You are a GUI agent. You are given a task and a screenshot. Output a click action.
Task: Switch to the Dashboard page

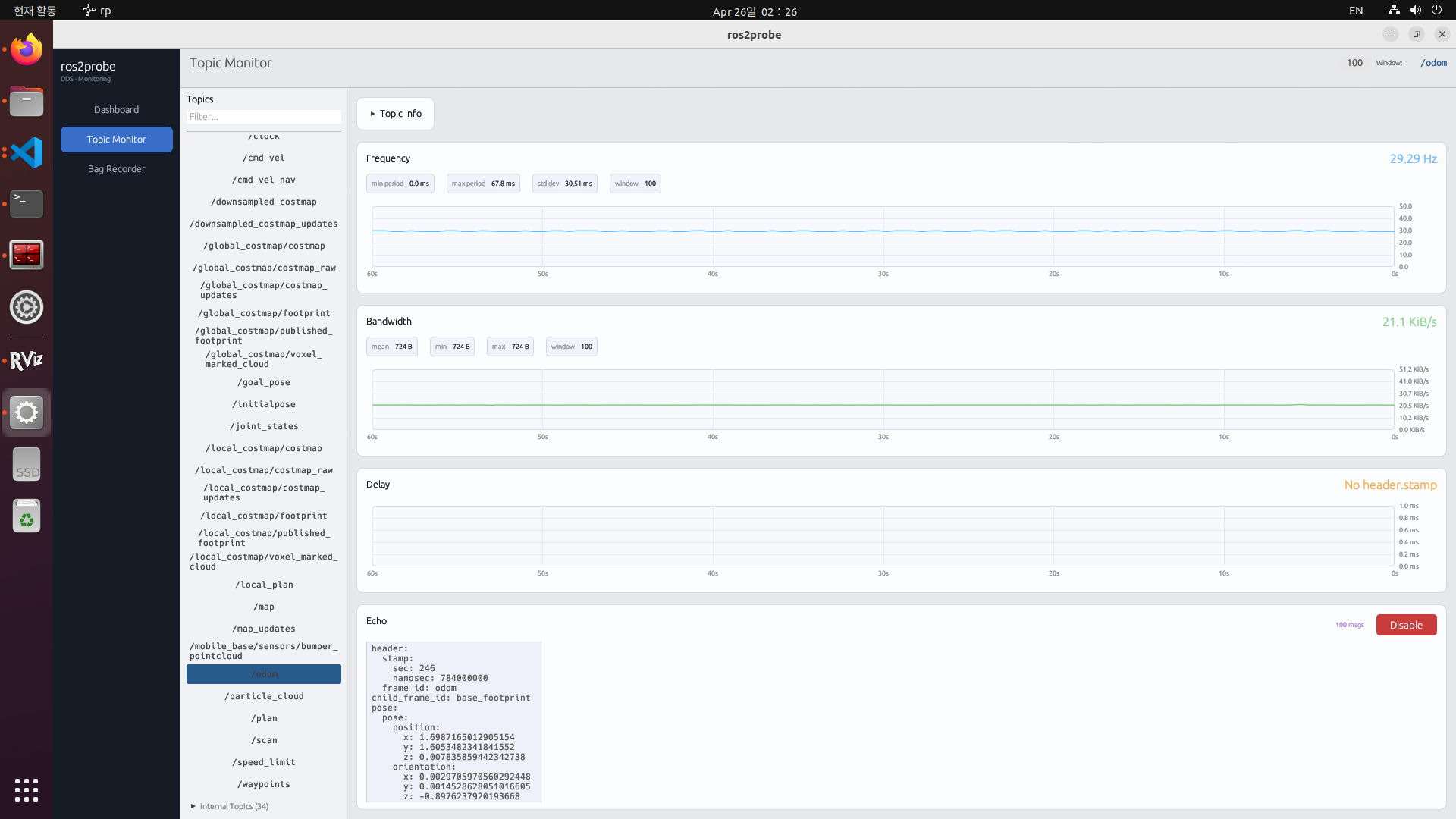pyautogui.click(x=116, y=110)
